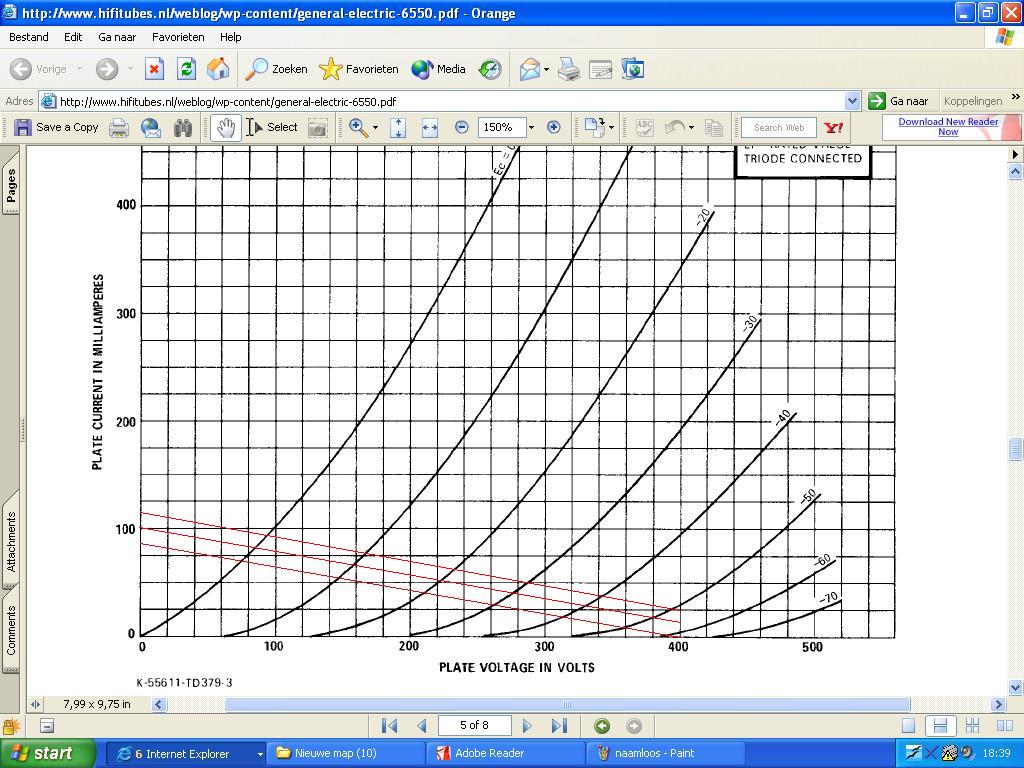Click the Ga naar go button

[899, 101]
